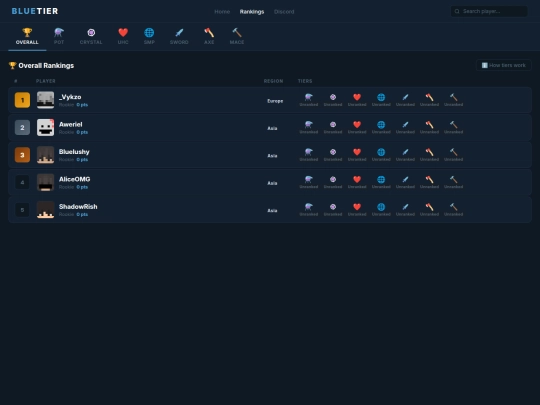The height and width of the screenshot is (405, 540).
Task: Click the BLUETIER logo
Action: point(35,11)
